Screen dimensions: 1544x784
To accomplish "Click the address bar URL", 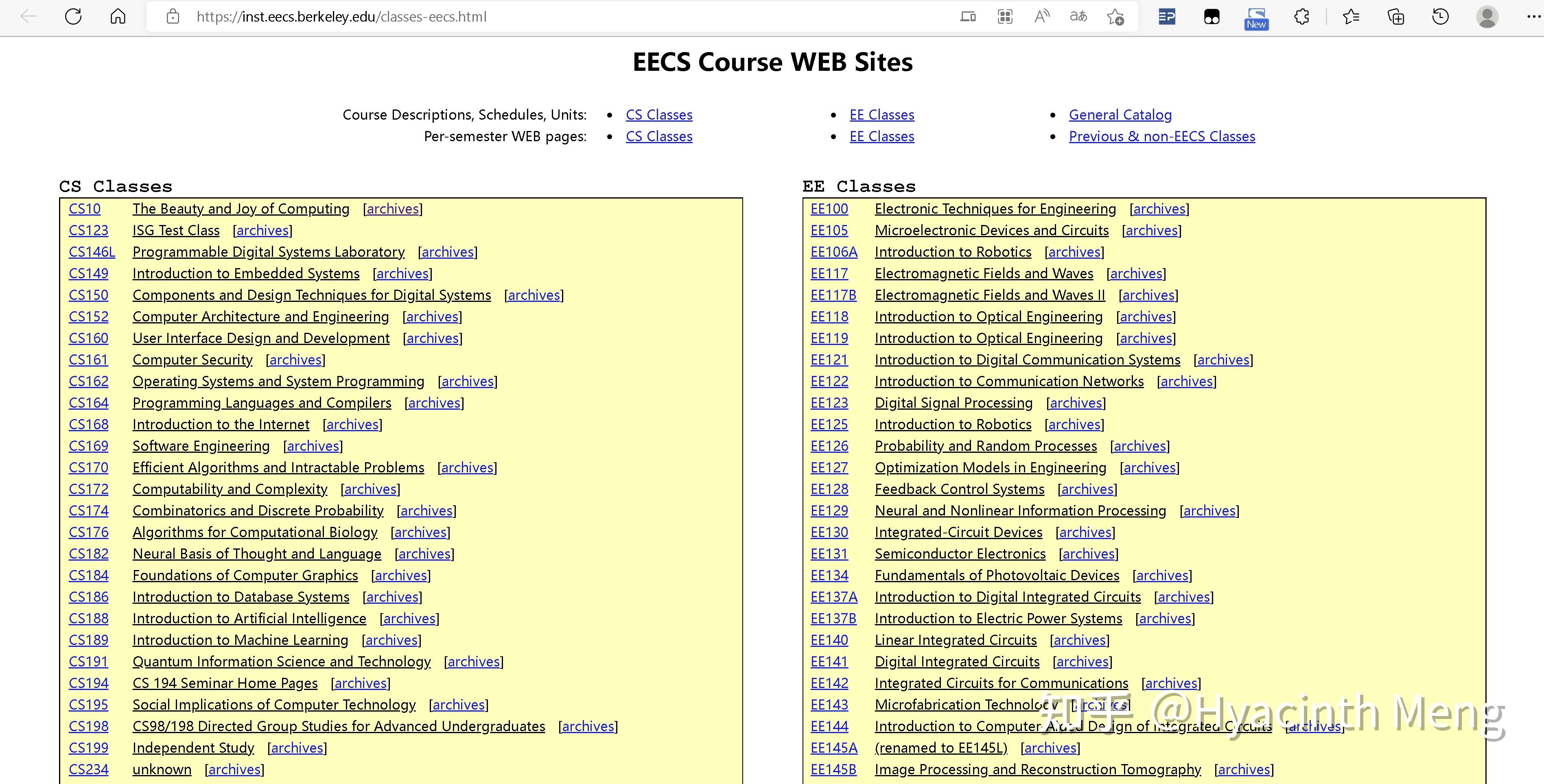I will tap(342, 16).
